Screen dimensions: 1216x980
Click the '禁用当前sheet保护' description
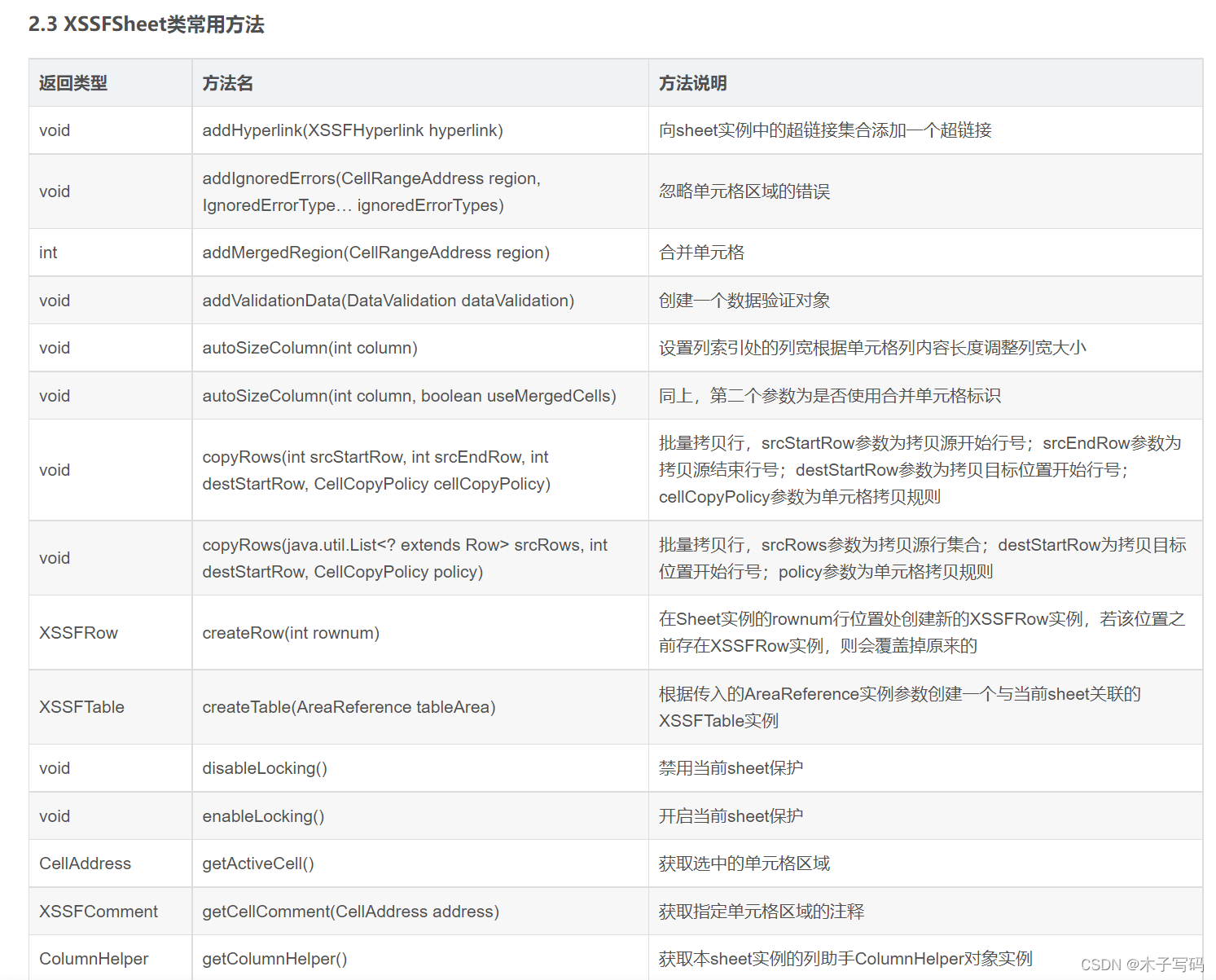coord(731,768)
